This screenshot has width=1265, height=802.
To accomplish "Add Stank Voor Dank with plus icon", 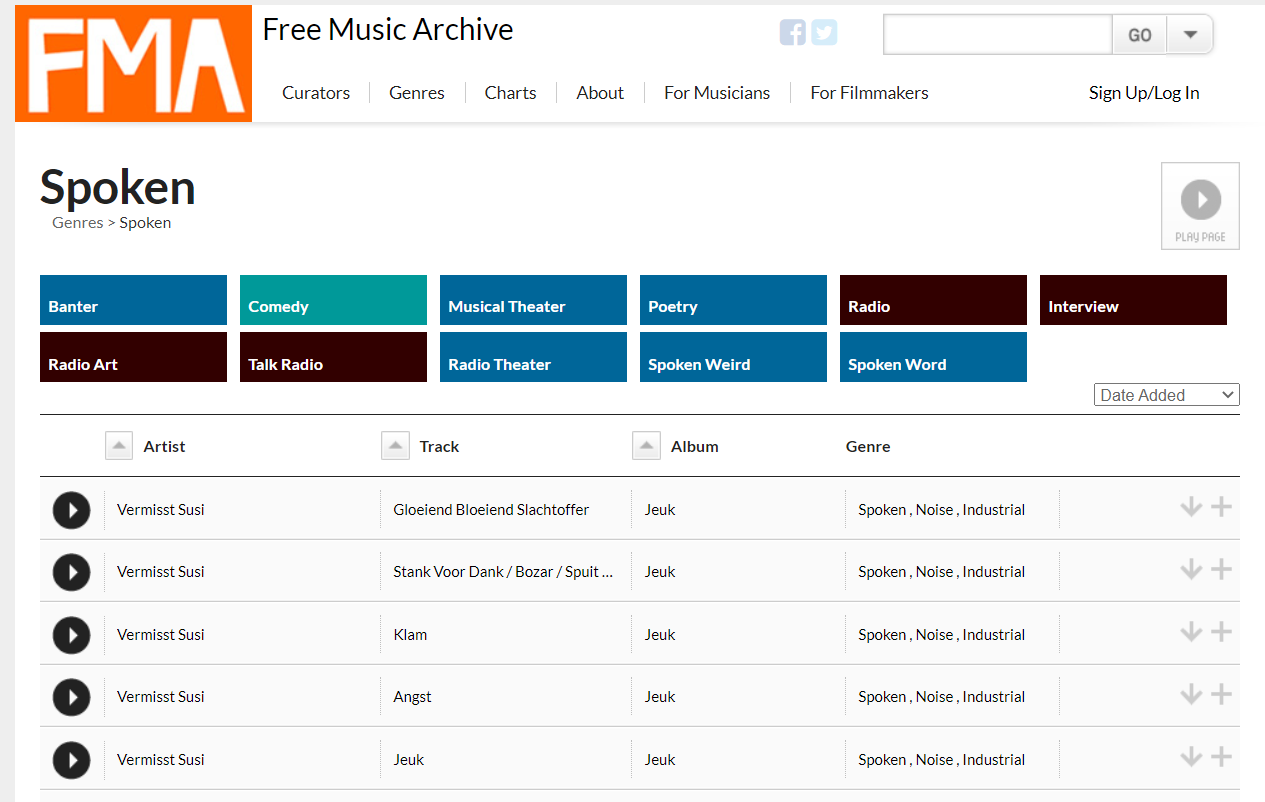I will (x=1221, y=569).
